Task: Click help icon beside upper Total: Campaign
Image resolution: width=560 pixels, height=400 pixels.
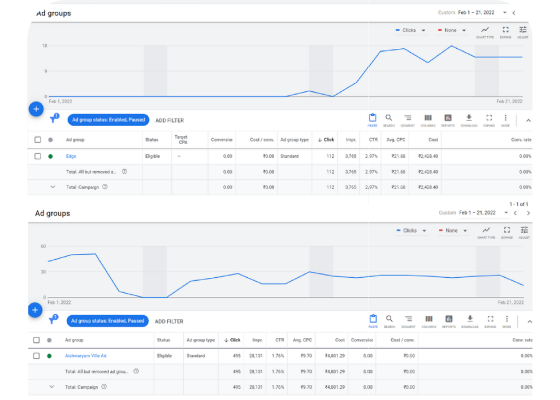Action: (x=105, y=187)
